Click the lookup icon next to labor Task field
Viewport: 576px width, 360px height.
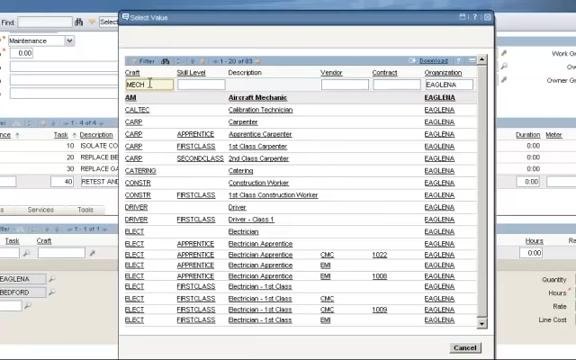(26, 253)
